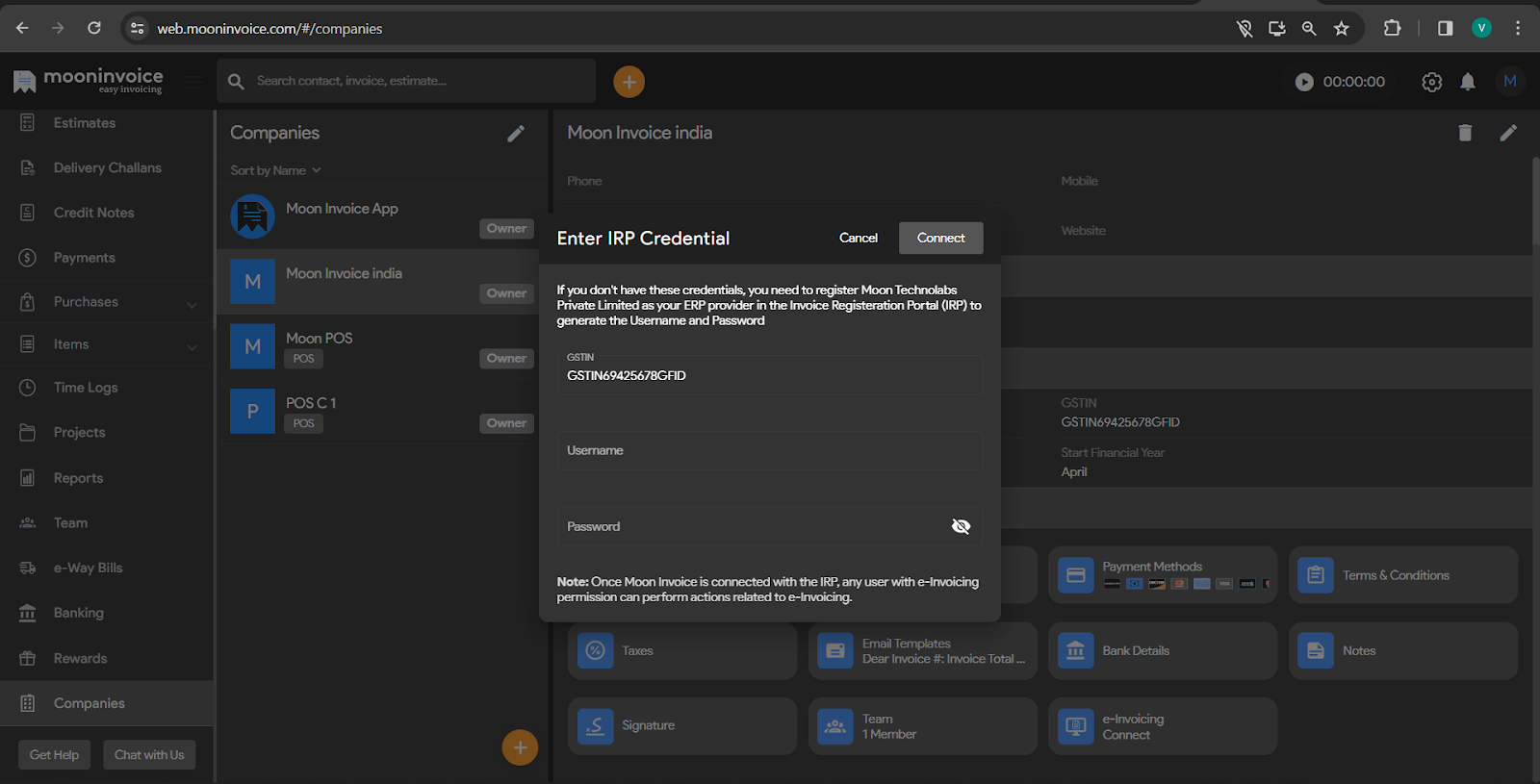
Task: Click the mooninvoice logo
Action: pyautogui.click(x=89, y=81)
